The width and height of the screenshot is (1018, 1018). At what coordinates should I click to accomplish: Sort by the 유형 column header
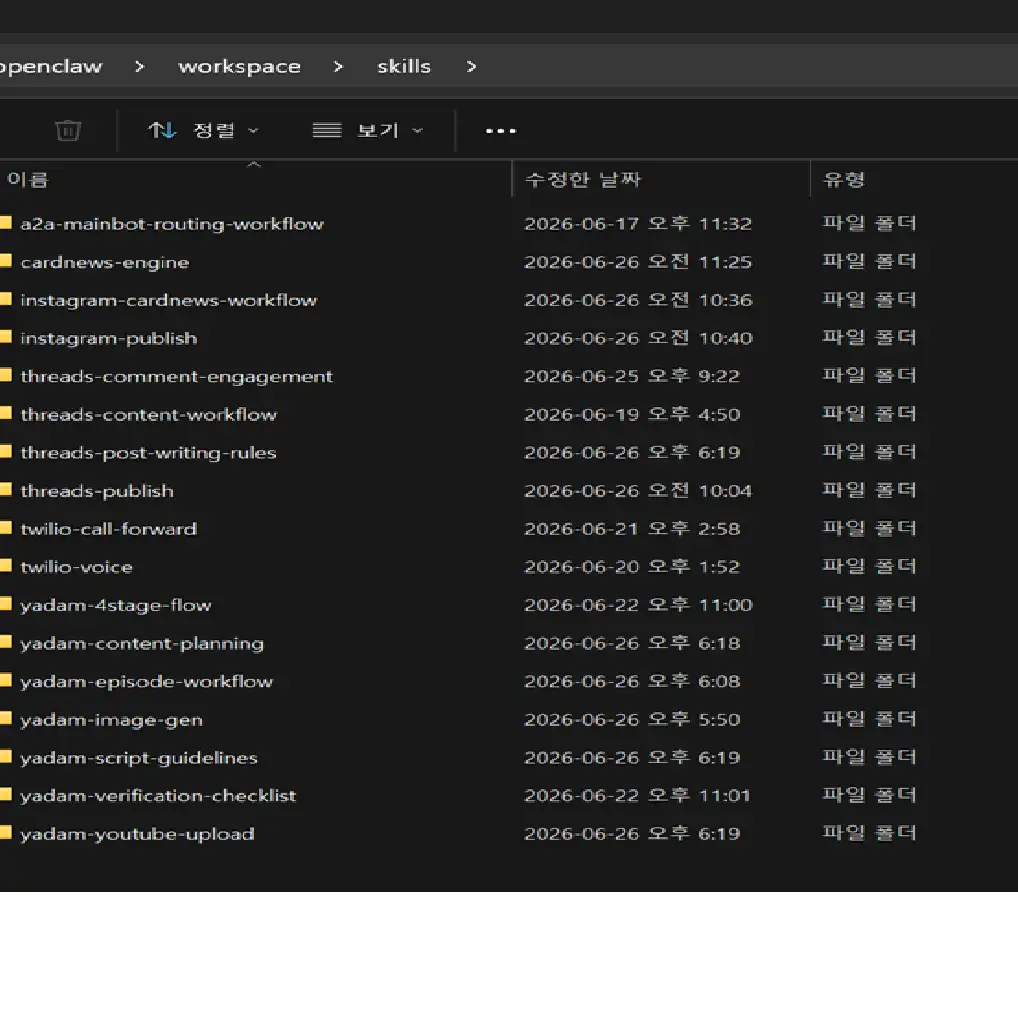pyautogui.click(x=844, y=179)
